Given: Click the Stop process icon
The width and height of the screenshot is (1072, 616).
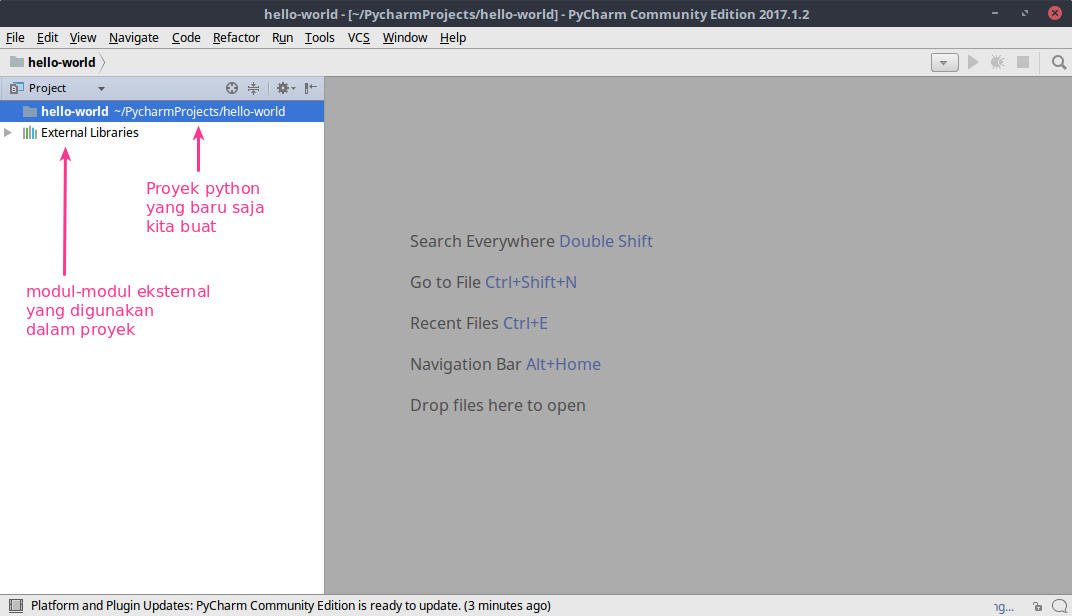Looking at the screenshot, I should [x=1022, y=61].
